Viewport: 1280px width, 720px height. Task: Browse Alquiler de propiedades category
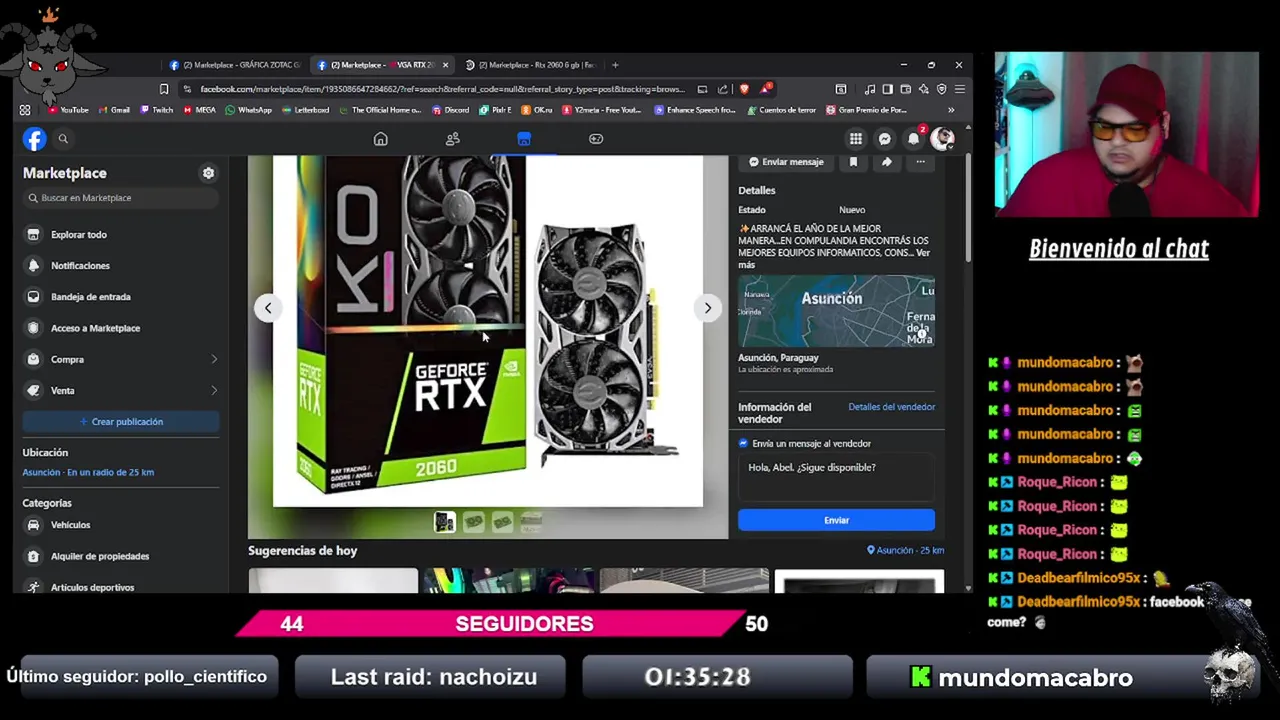pos(121,556)
